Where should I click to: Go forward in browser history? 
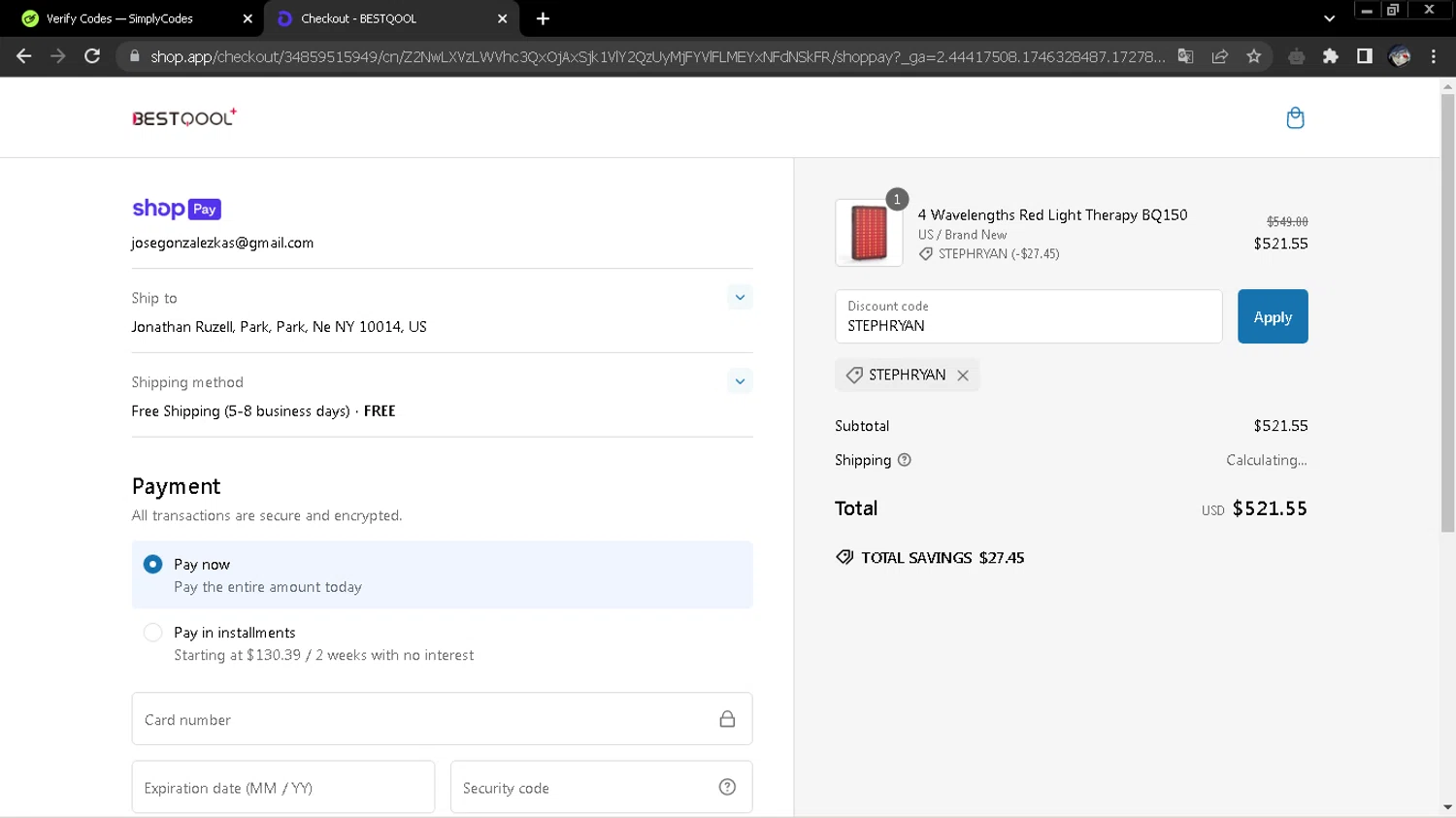tap(58, 56)
